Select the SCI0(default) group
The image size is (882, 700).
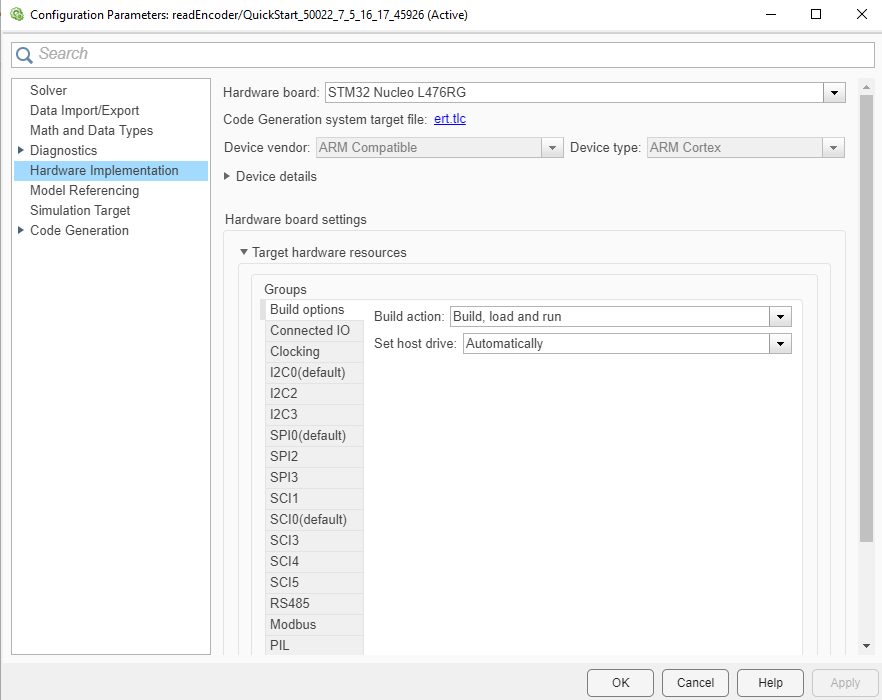point(314,519)
